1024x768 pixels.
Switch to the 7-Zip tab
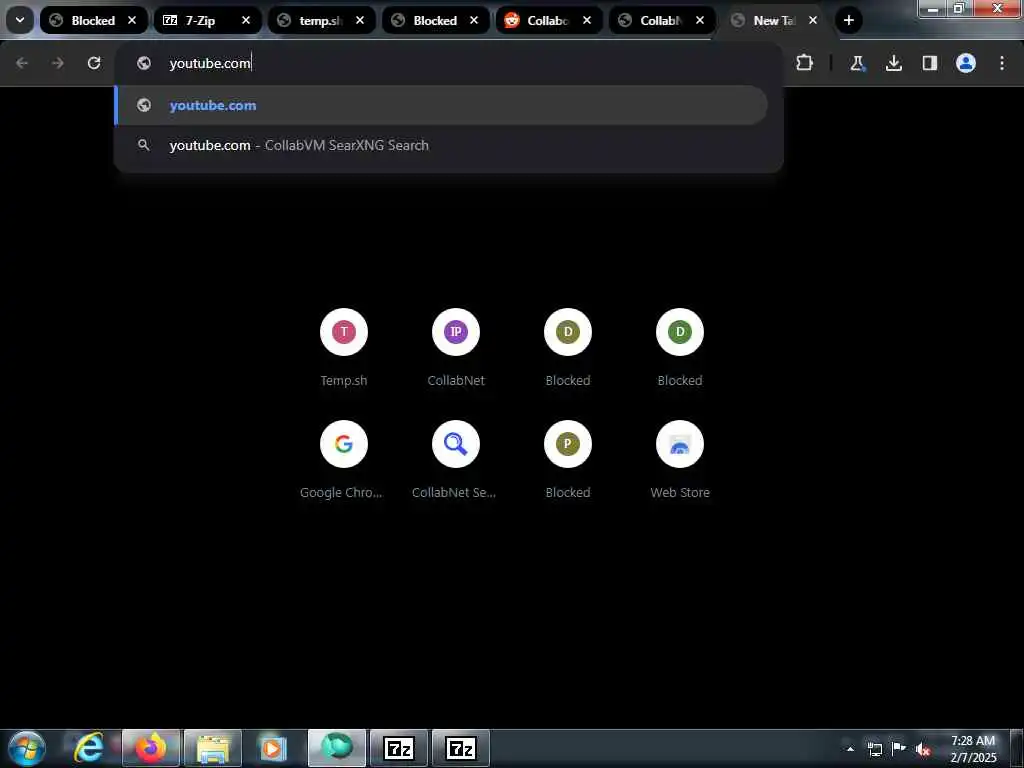pos(208,20)
